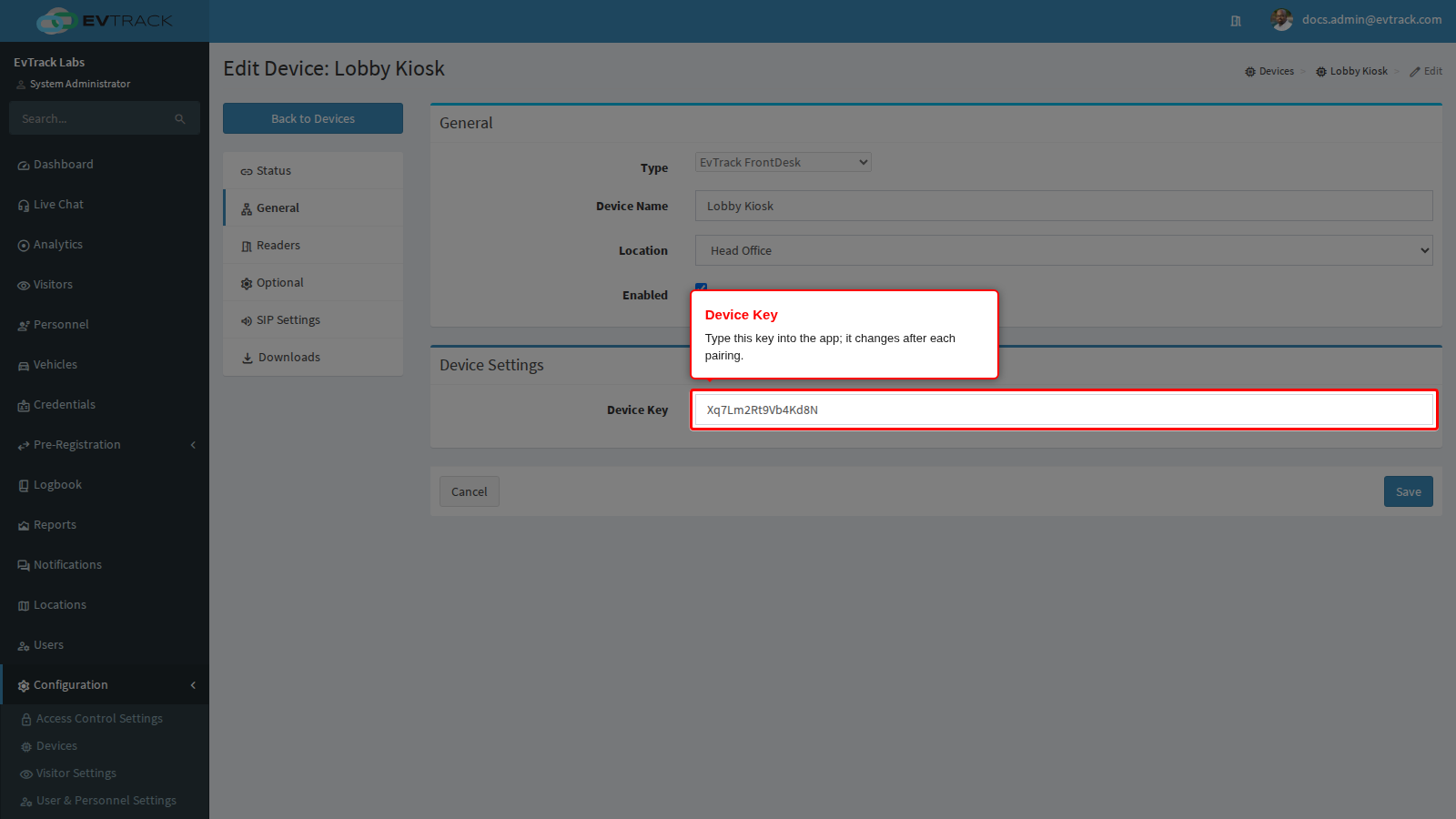The width and height of the screenshot is (1456, 819).
Task: Click the Users icon in sidebar
Action: point(24,646)
